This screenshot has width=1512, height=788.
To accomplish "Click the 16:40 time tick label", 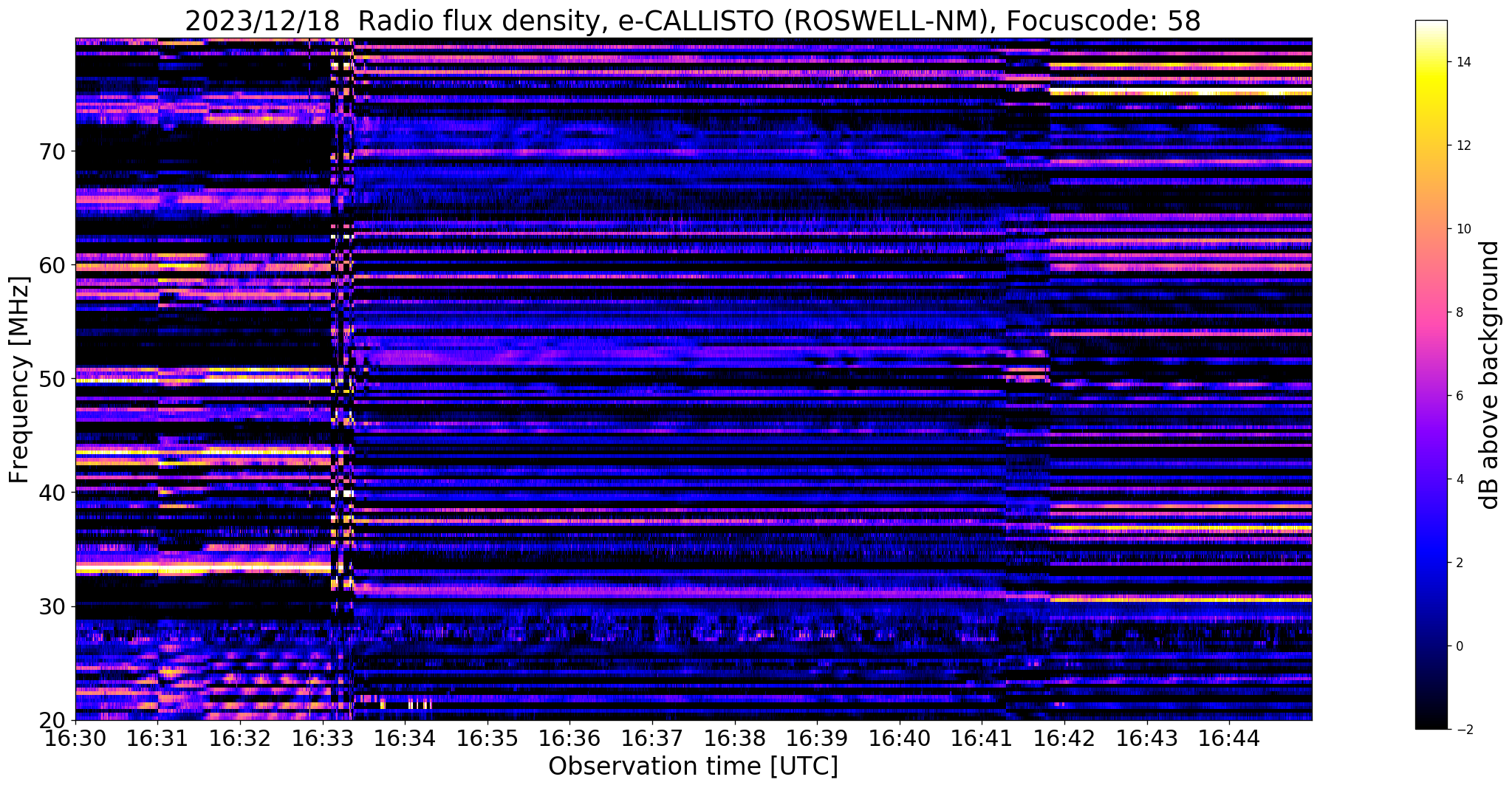I will (900, 737).
